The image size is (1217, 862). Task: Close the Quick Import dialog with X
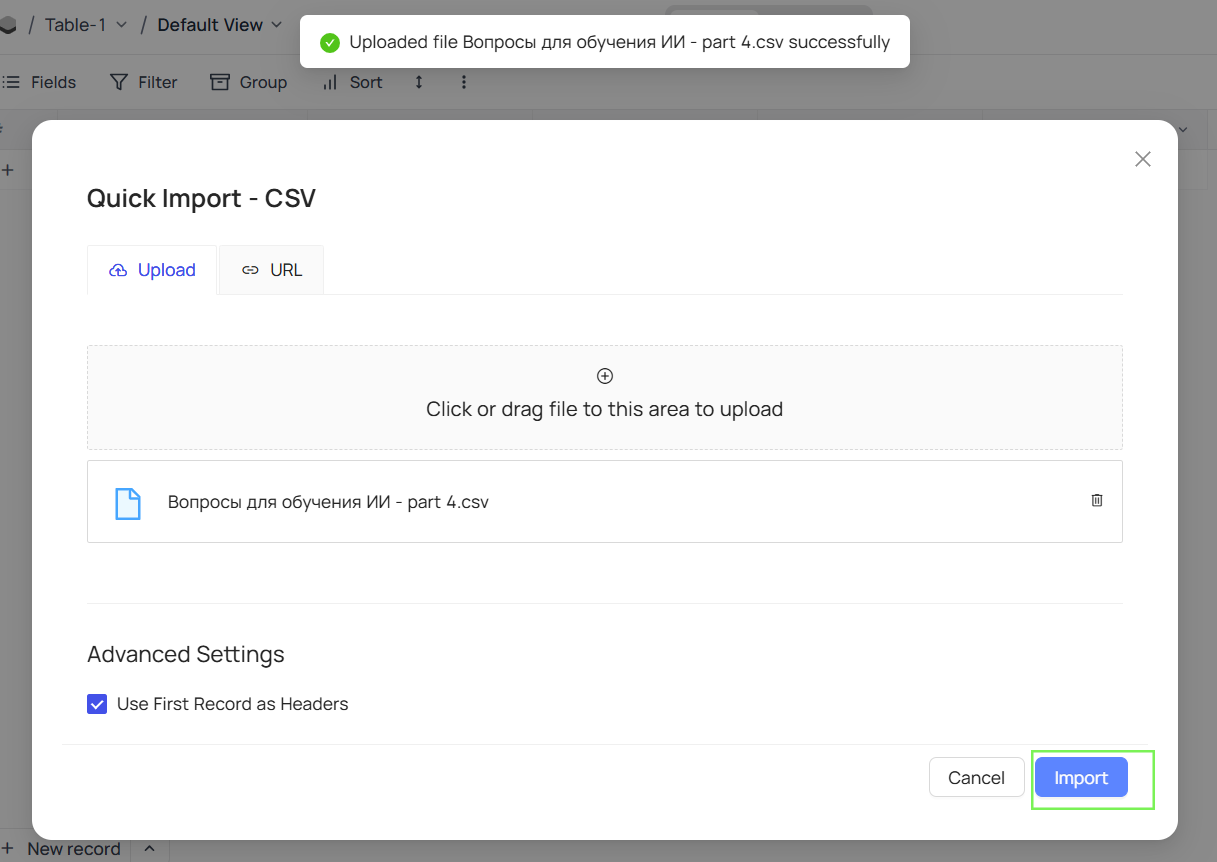(x=1142, y=159)
